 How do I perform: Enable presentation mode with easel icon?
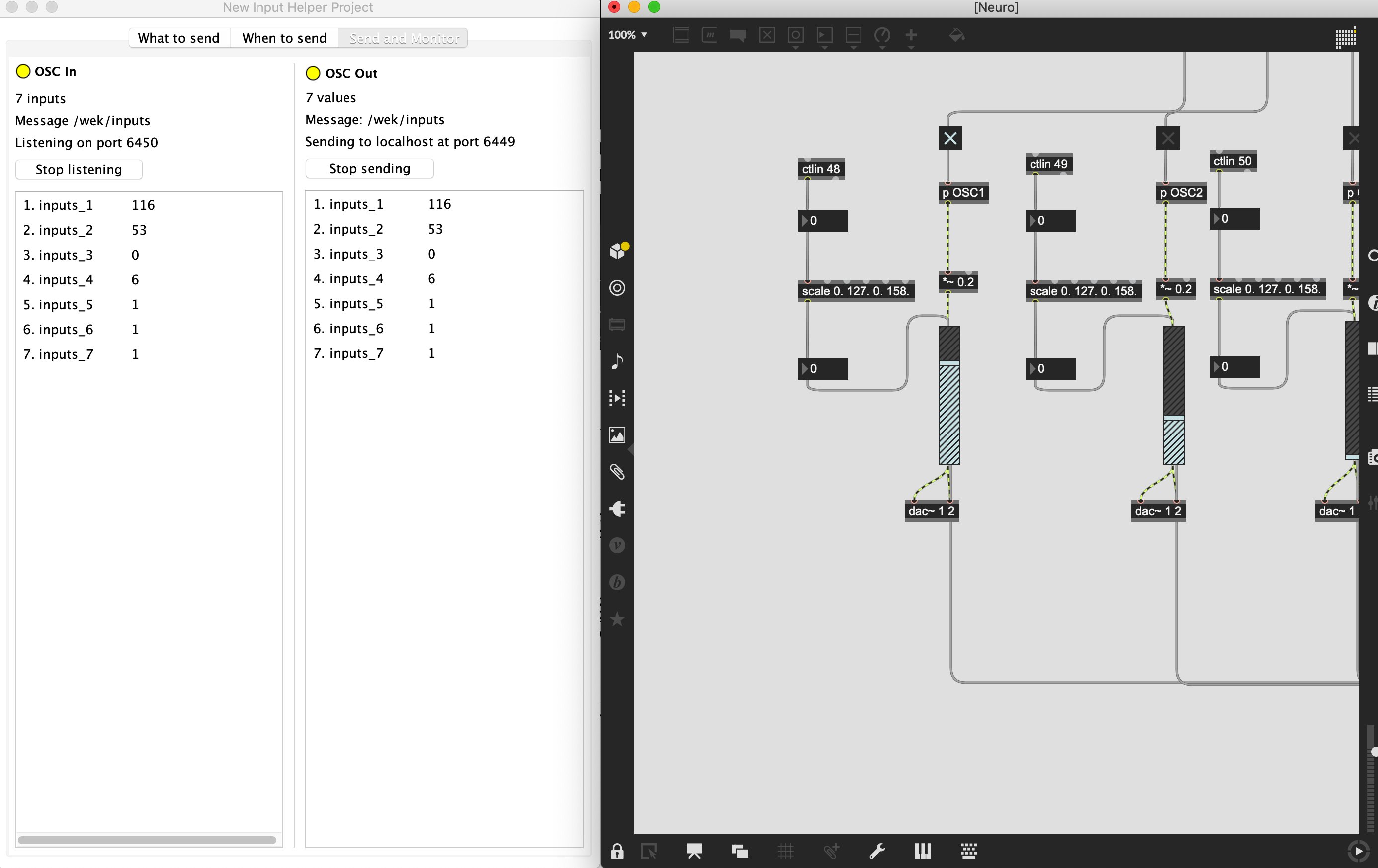tap(694, 852)
